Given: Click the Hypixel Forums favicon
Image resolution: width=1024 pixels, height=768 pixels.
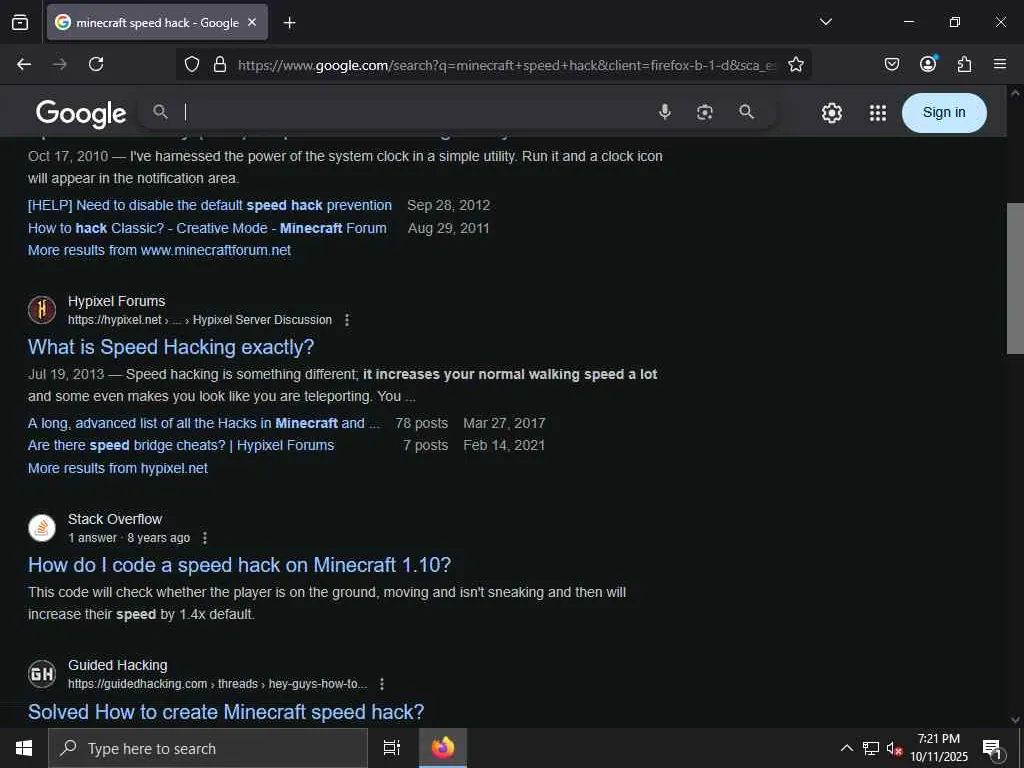Looking at the screenshot, I should coord(42,310).
